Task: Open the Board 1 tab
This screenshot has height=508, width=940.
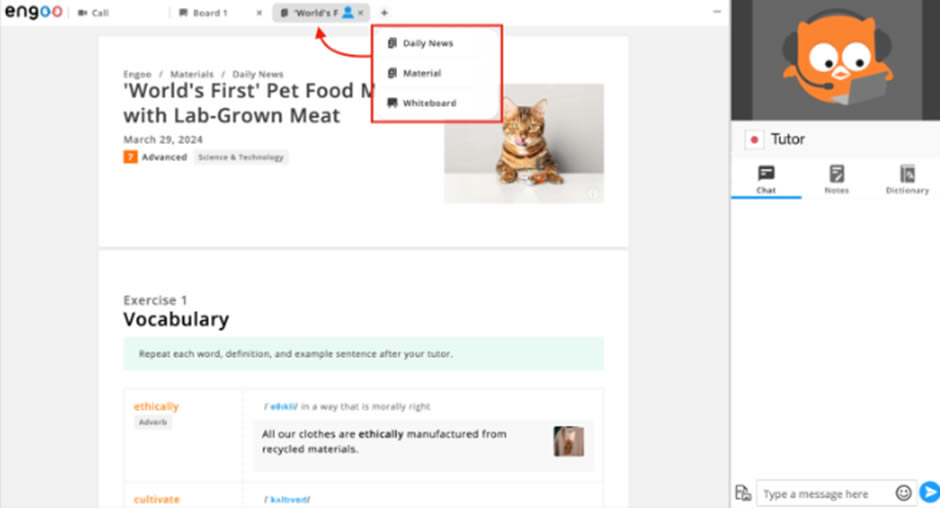Action: [x=204, y=13]
